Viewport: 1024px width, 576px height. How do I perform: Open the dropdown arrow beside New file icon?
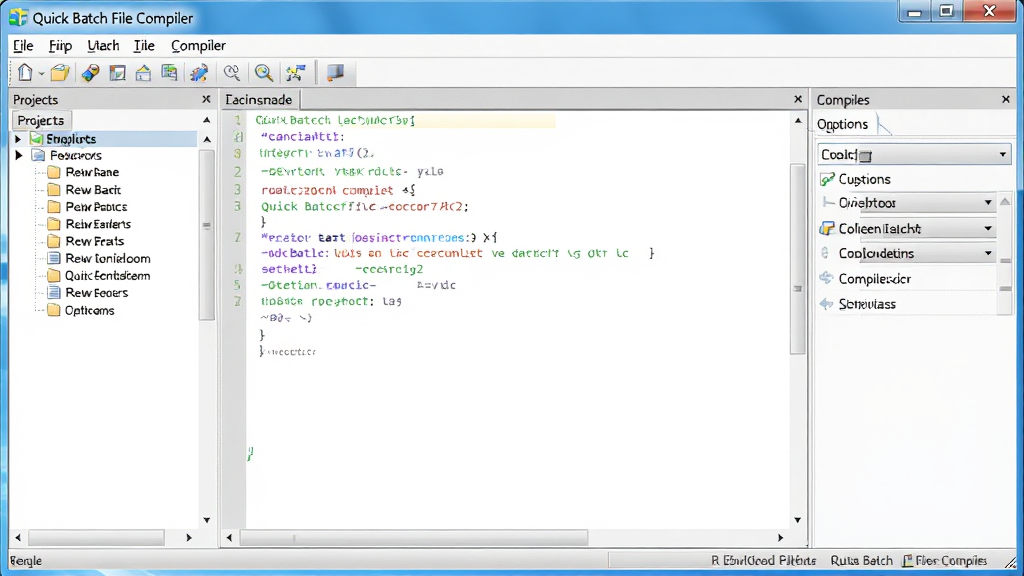tap(41, 74)
